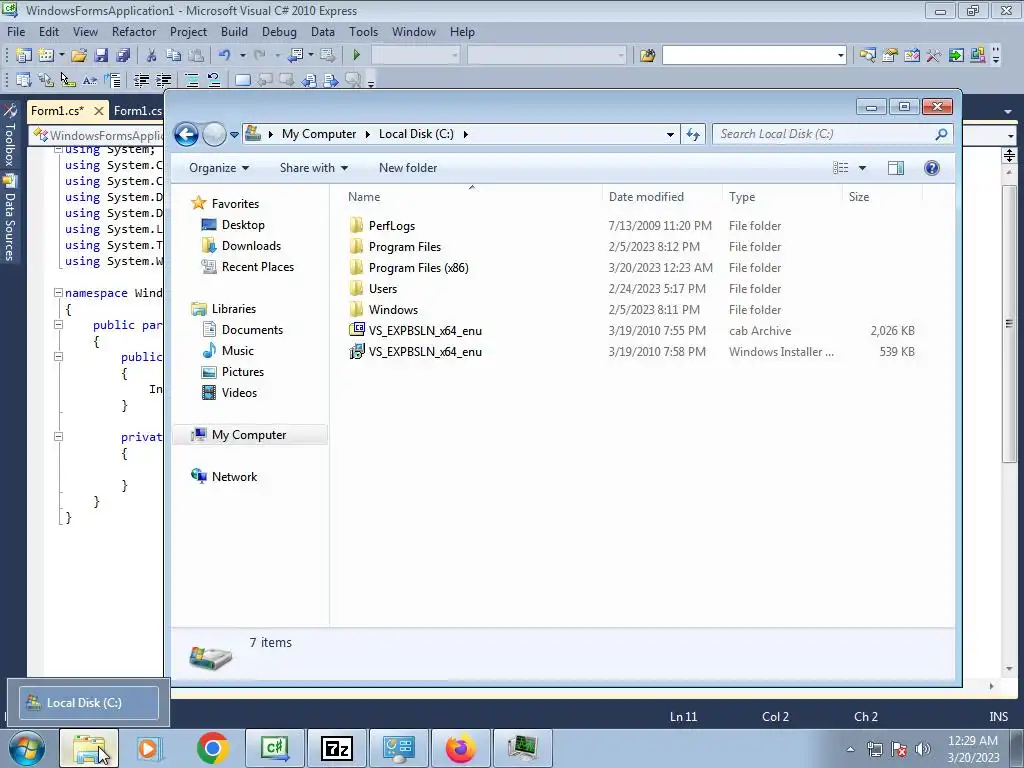This screenshot has width=1024, height=768.
Task: Open the Share with dropdown
Action: click(x=313, y=168)
